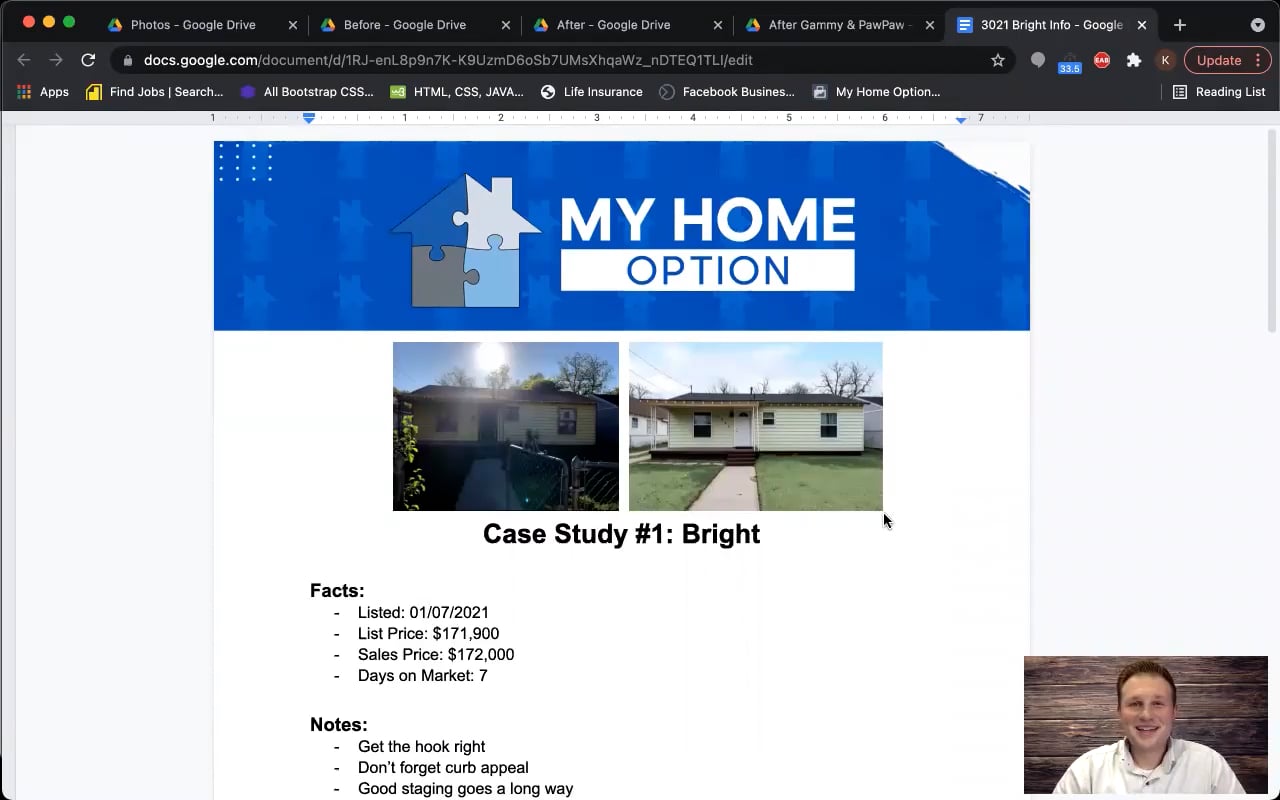Viewport: 1280px width, 800px height.
Task: Expand the tab search dropdown arrow
Action: [x=1258, y=24]
